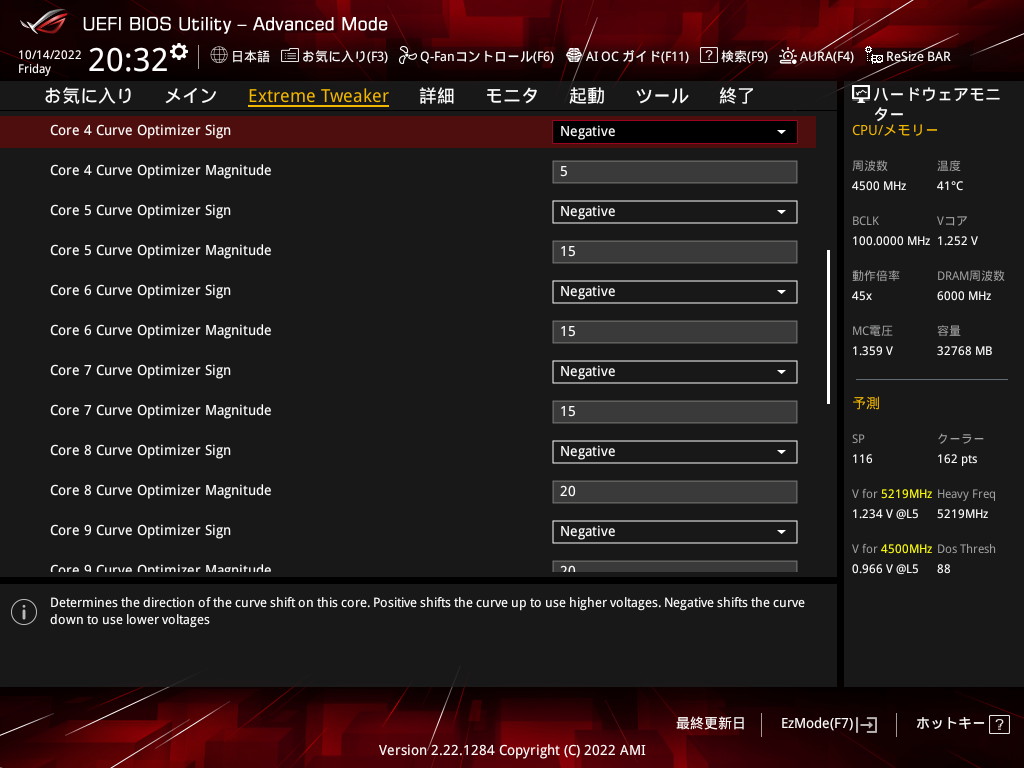The width and height of the screenshot is (1024, 768).
Task: Edit Core 6 Curve Optimizer Magnitude field
Action: click(675, 332)
